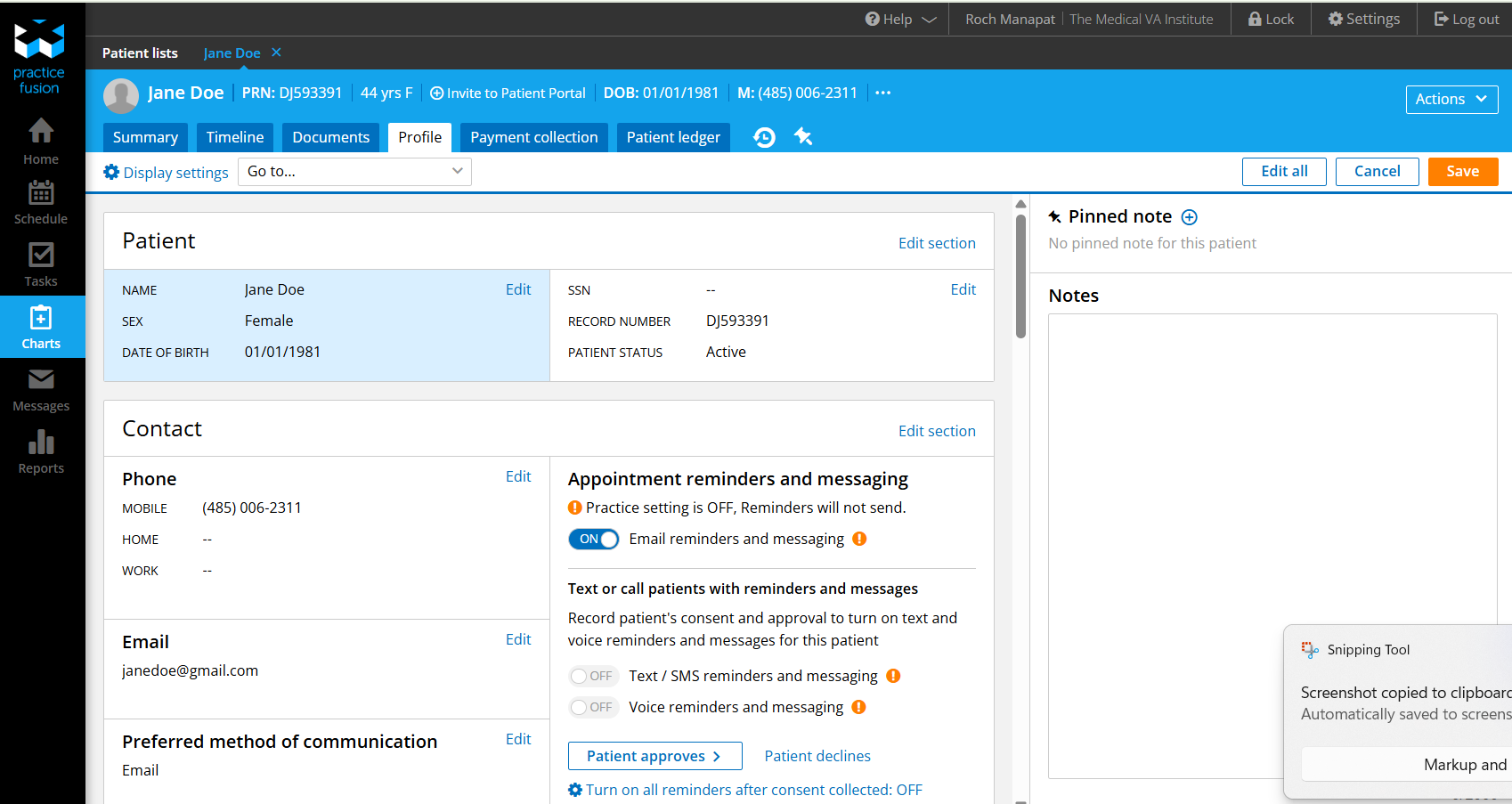
Task: Click the Lock button
Action: click(1271, 19)
